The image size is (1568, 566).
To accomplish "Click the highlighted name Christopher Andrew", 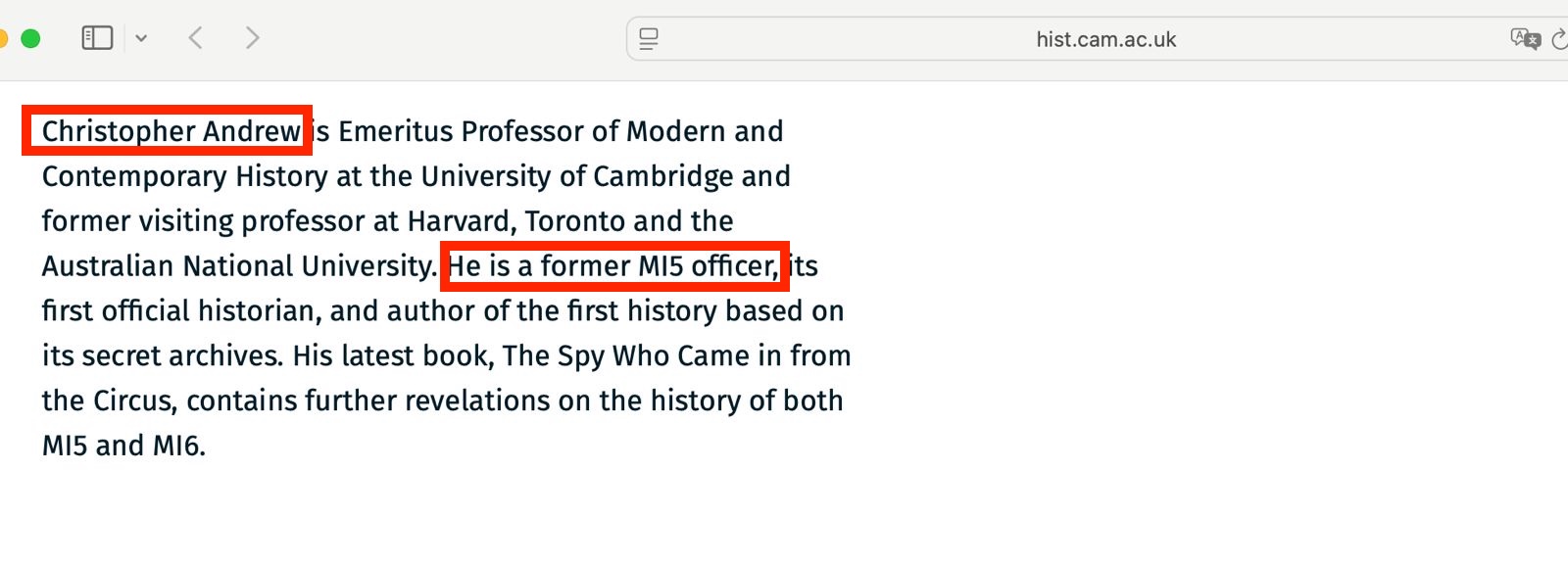I will [171, 131].
